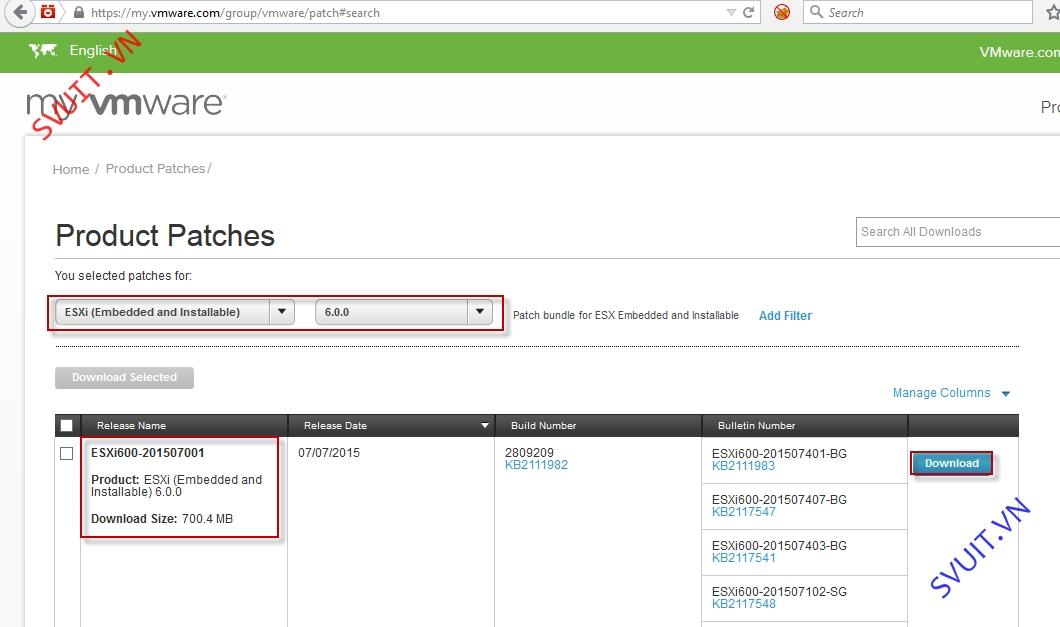Click bulletin ESXi600-201507407-BG text

[779, 500]
